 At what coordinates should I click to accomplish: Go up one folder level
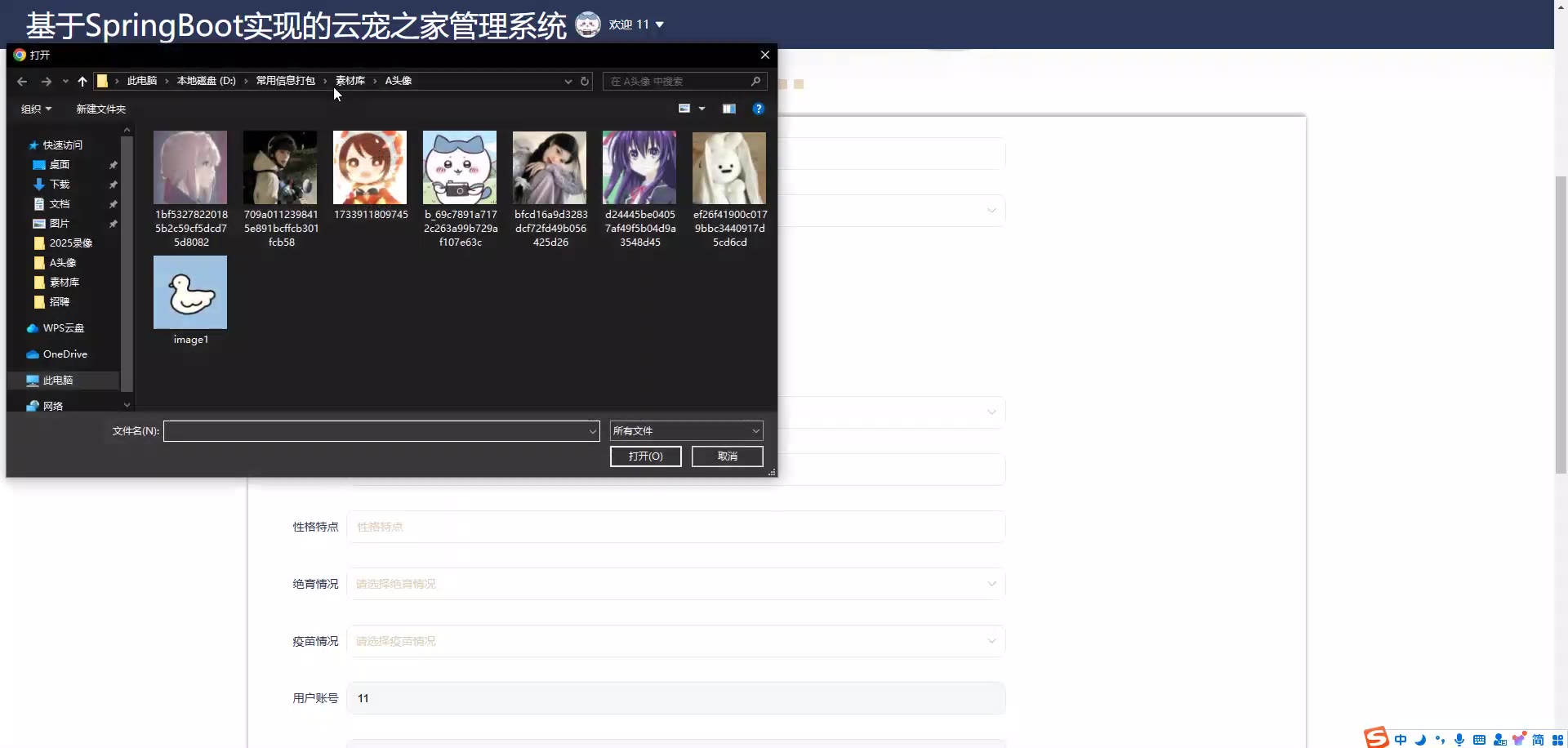pos(82,82)
